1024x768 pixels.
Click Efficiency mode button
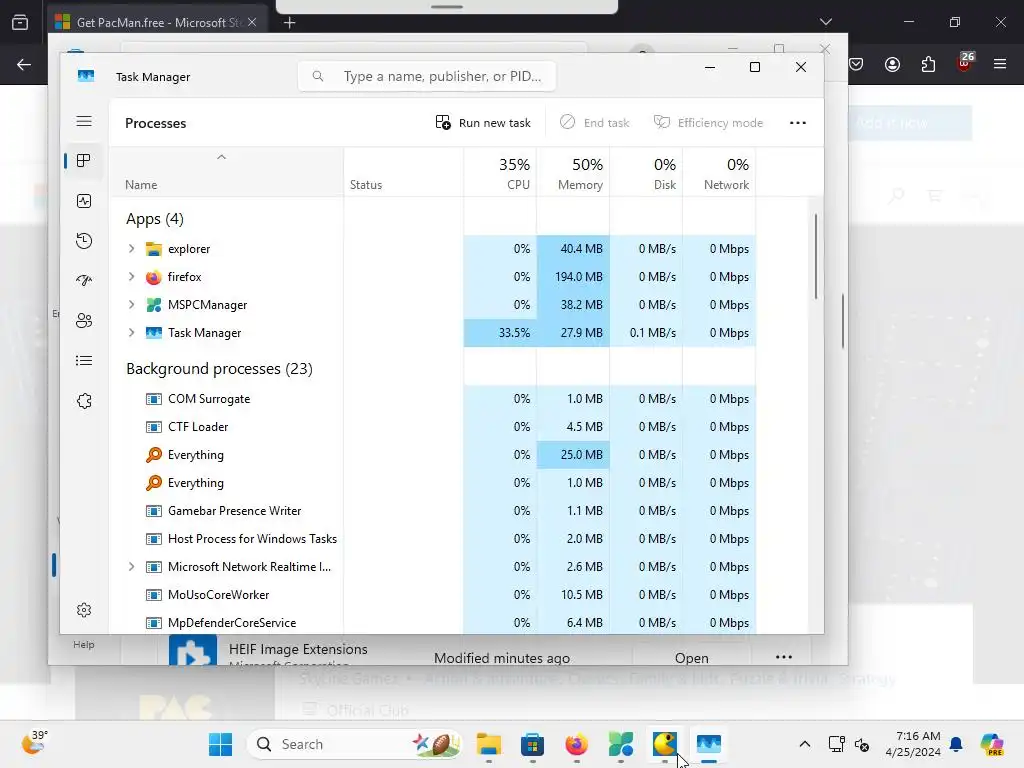709,123
